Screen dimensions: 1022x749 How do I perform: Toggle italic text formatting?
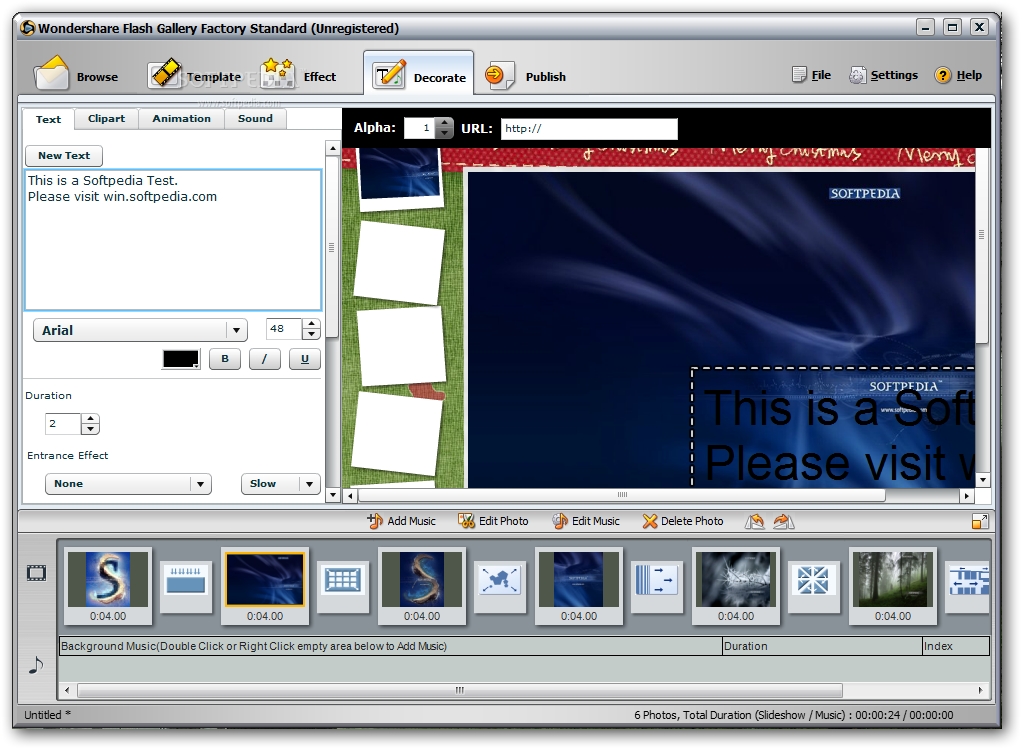(x=265, y=359)
